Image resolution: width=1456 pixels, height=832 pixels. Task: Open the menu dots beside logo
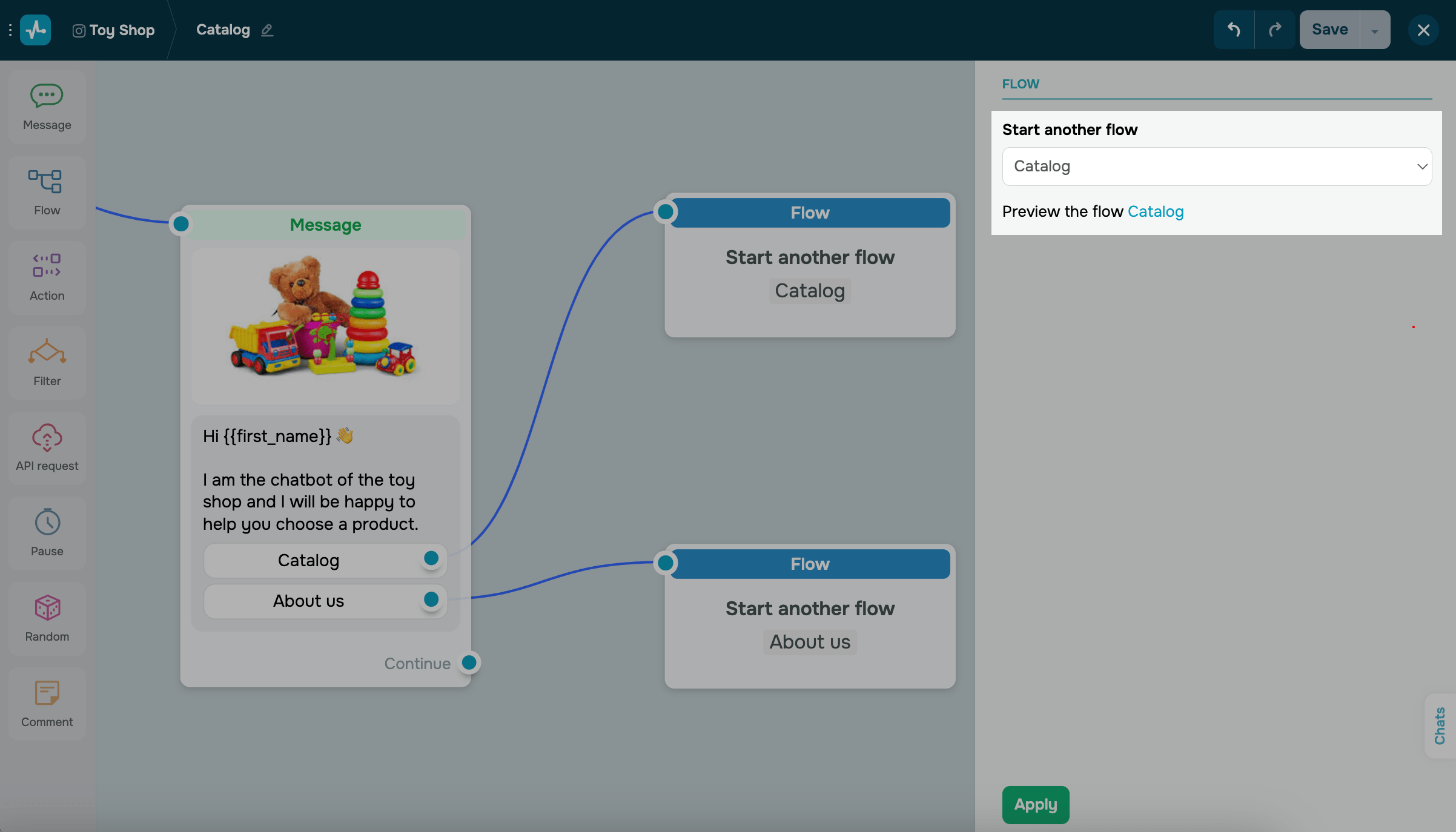click(x=10, y=30)
